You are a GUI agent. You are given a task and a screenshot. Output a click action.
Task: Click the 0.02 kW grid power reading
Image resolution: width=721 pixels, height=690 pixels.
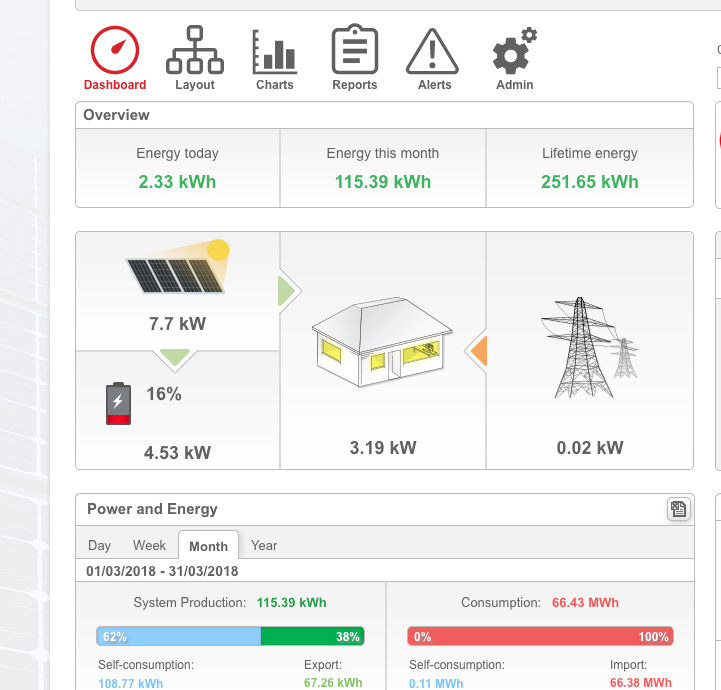click(x=589, y=448)
